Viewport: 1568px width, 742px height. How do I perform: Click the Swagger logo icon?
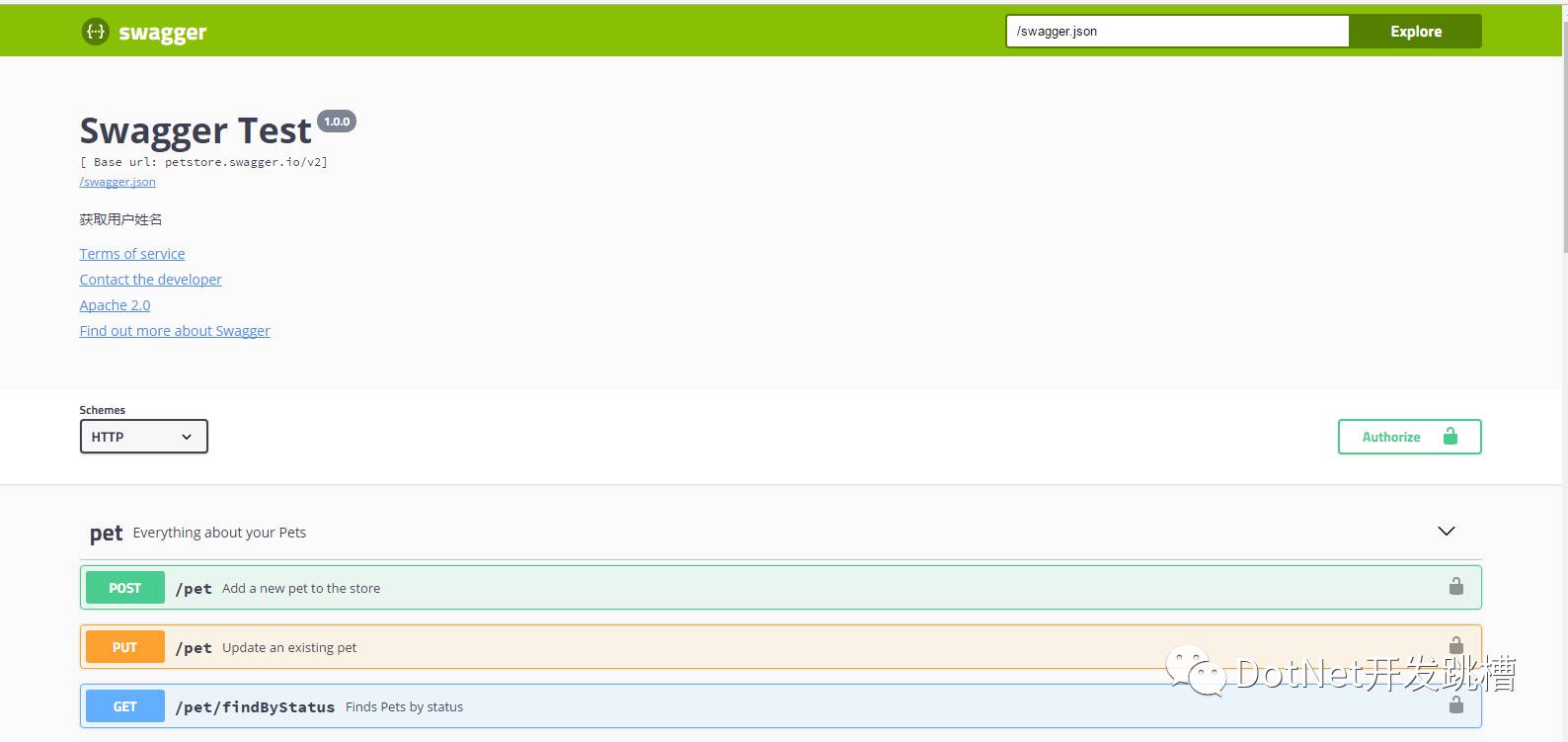[95, 32]
